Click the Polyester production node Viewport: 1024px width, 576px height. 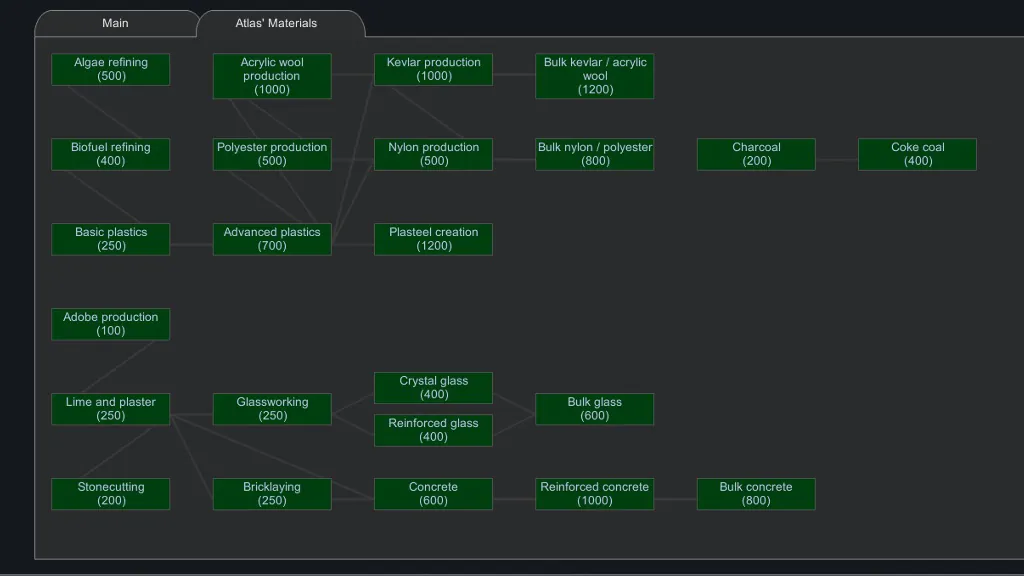272,154
